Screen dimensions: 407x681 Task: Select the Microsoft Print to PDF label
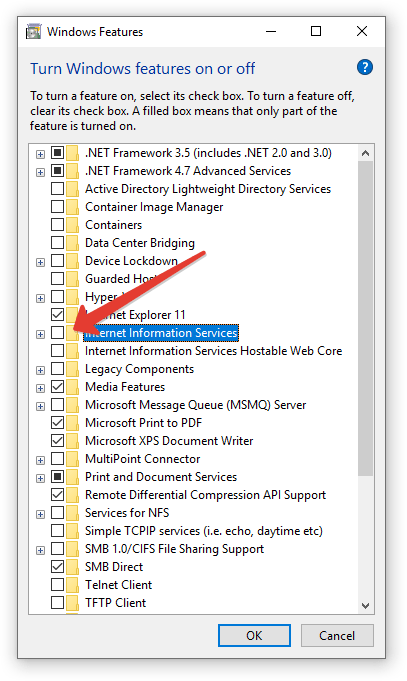pyautogui.click(x=143, y=423)
